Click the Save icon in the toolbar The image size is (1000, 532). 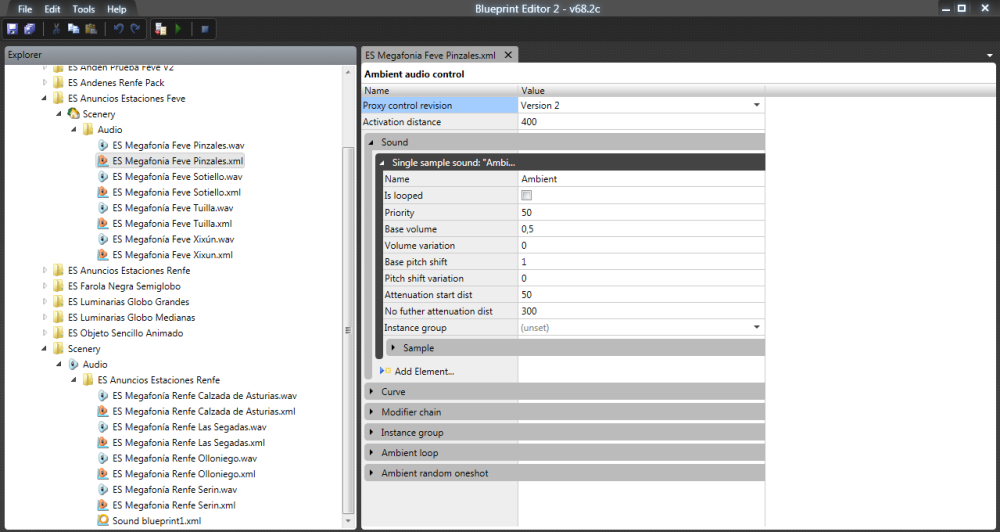pyautogui.click(x=12, y=29)
